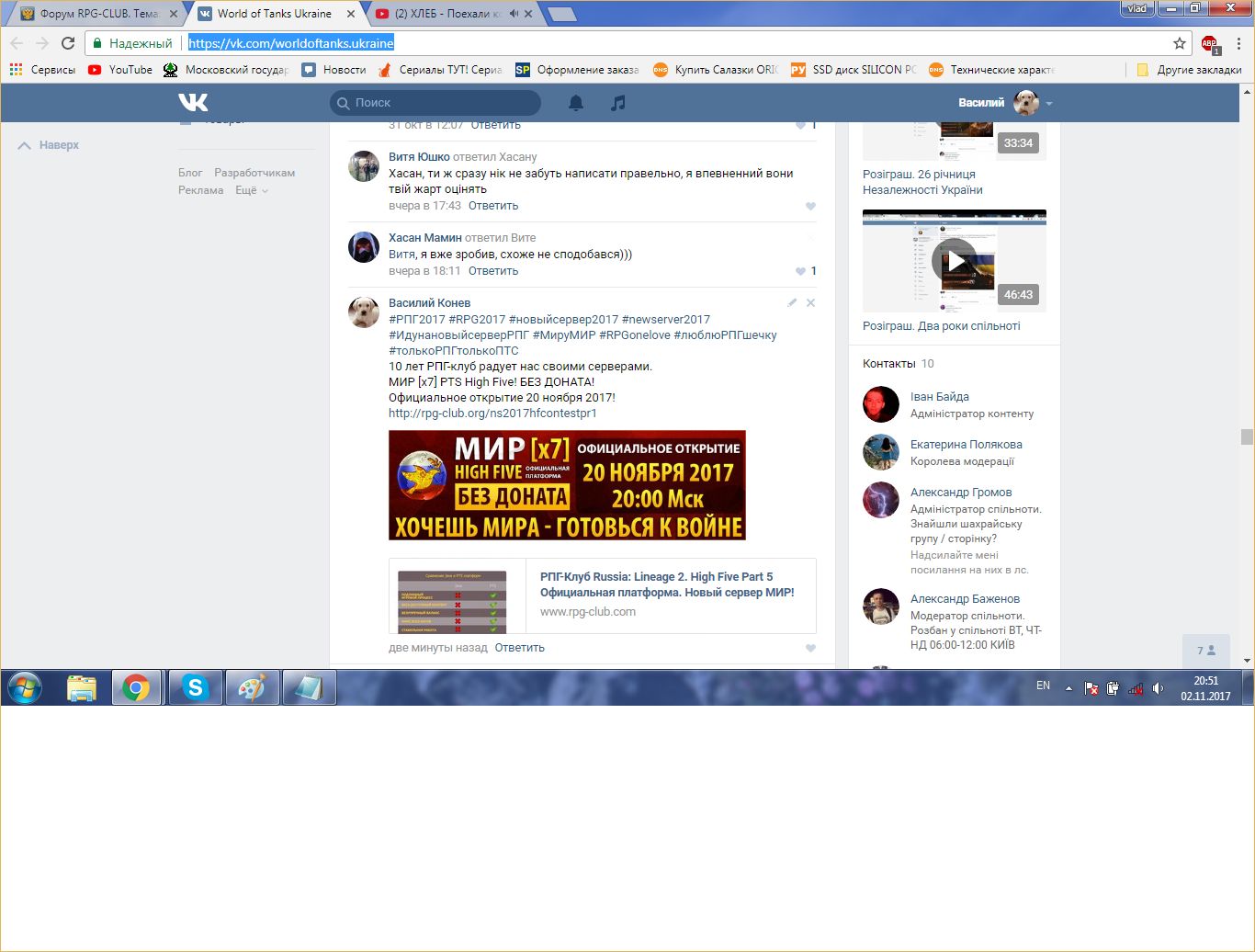
Task: Click the Наверх back-to-top button
Action: (x=49, y=145)
